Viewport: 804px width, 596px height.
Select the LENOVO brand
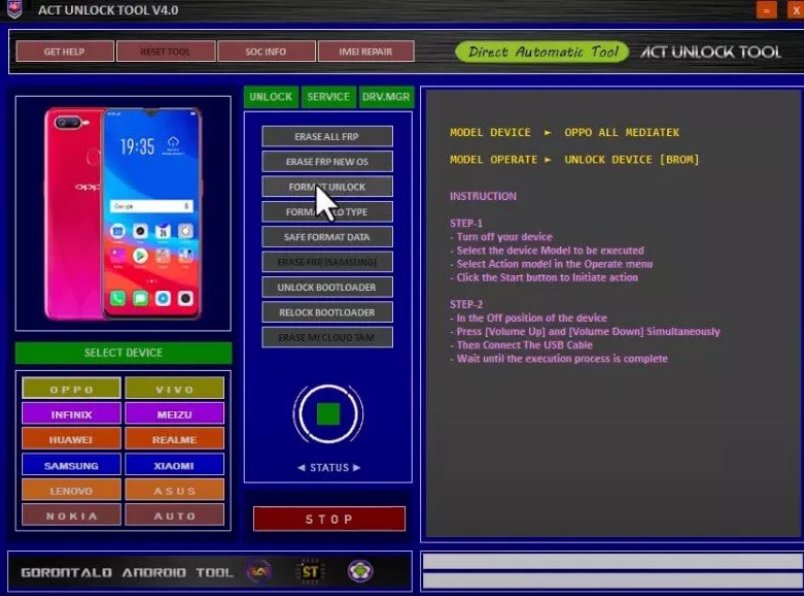coord(71,490)
